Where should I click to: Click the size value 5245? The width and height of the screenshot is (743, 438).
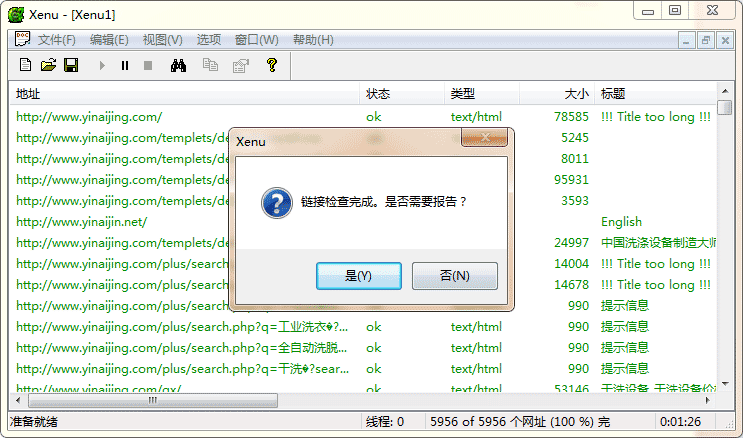point(575,137)
